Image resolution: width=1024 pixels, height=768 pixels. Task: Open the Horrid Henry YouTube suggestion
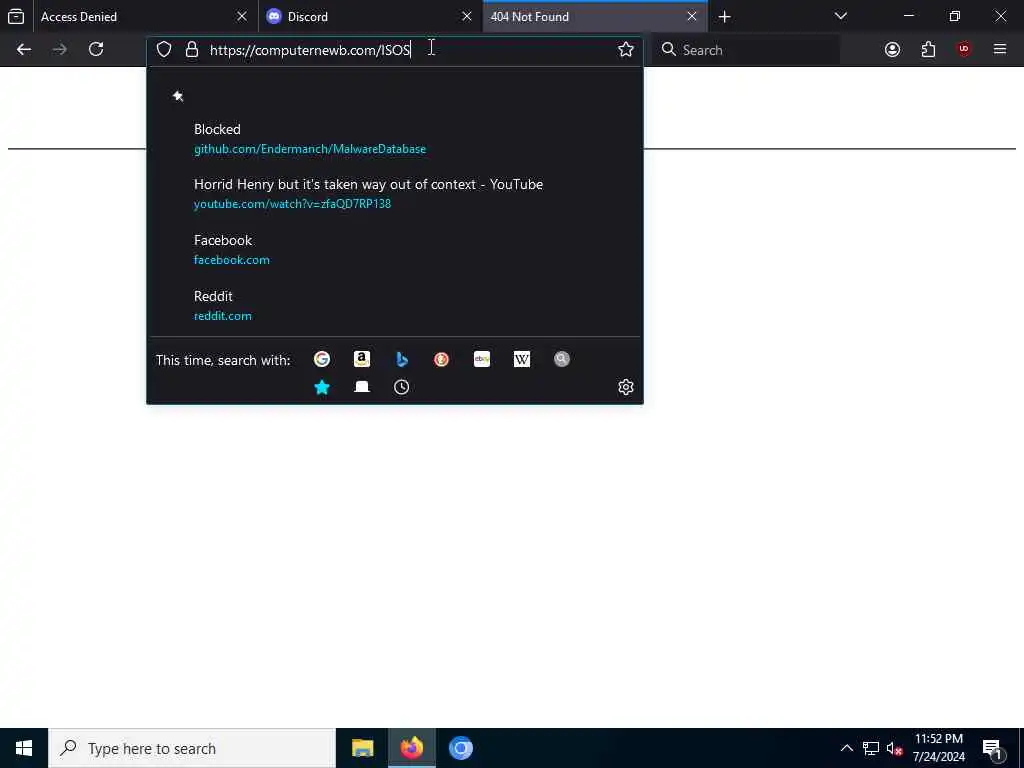[394, 194]
